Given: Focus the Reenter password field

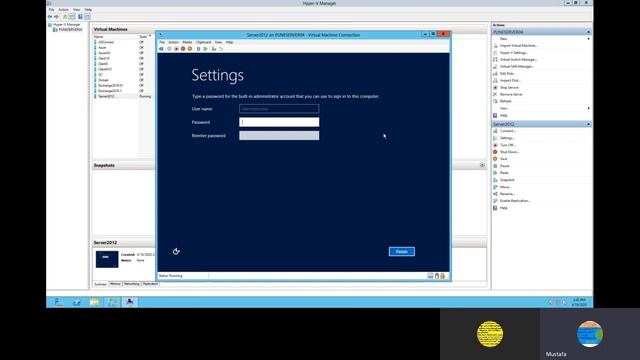Looking at the screenshot, I should pyautogui.click(x=279, y=136).
